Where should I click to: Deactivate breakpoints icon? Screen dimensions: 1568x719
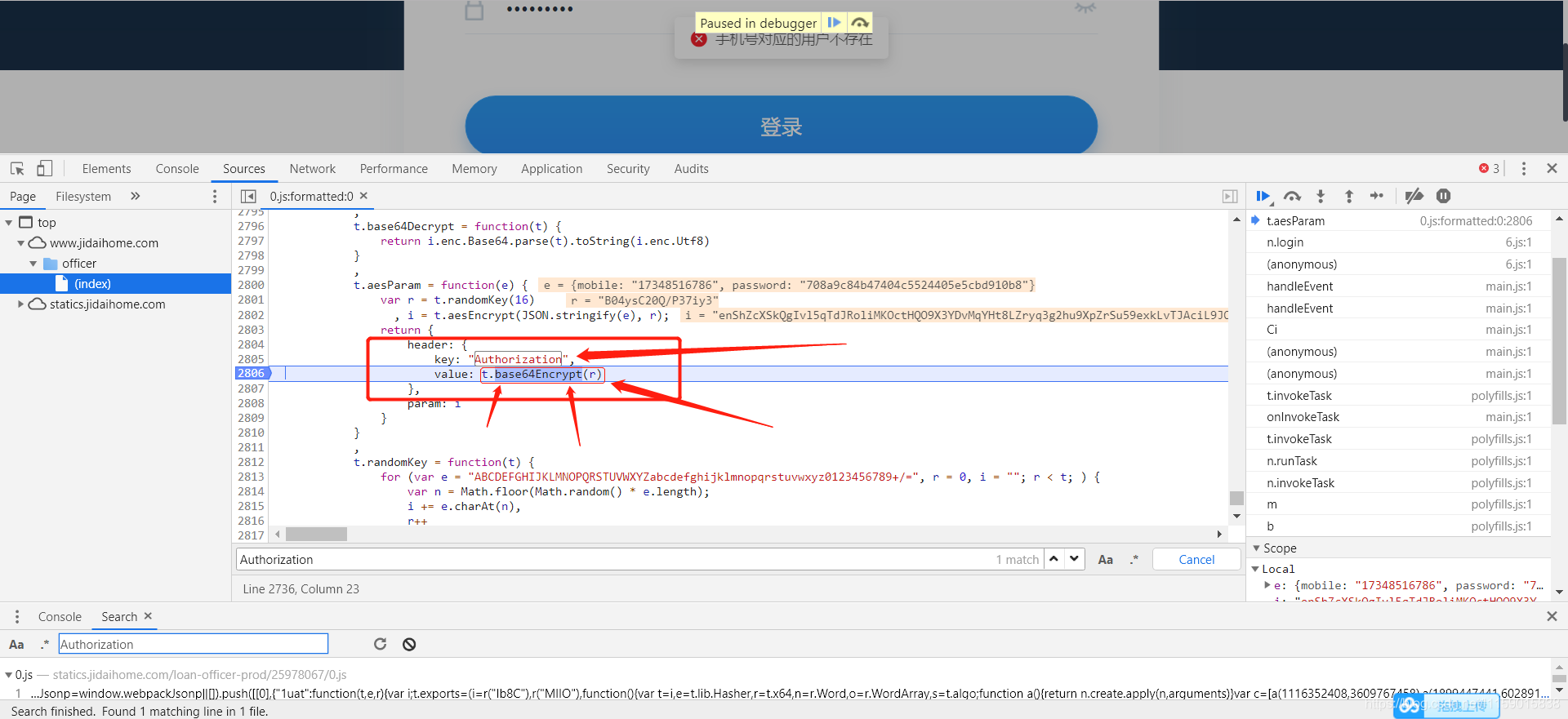1414,196
